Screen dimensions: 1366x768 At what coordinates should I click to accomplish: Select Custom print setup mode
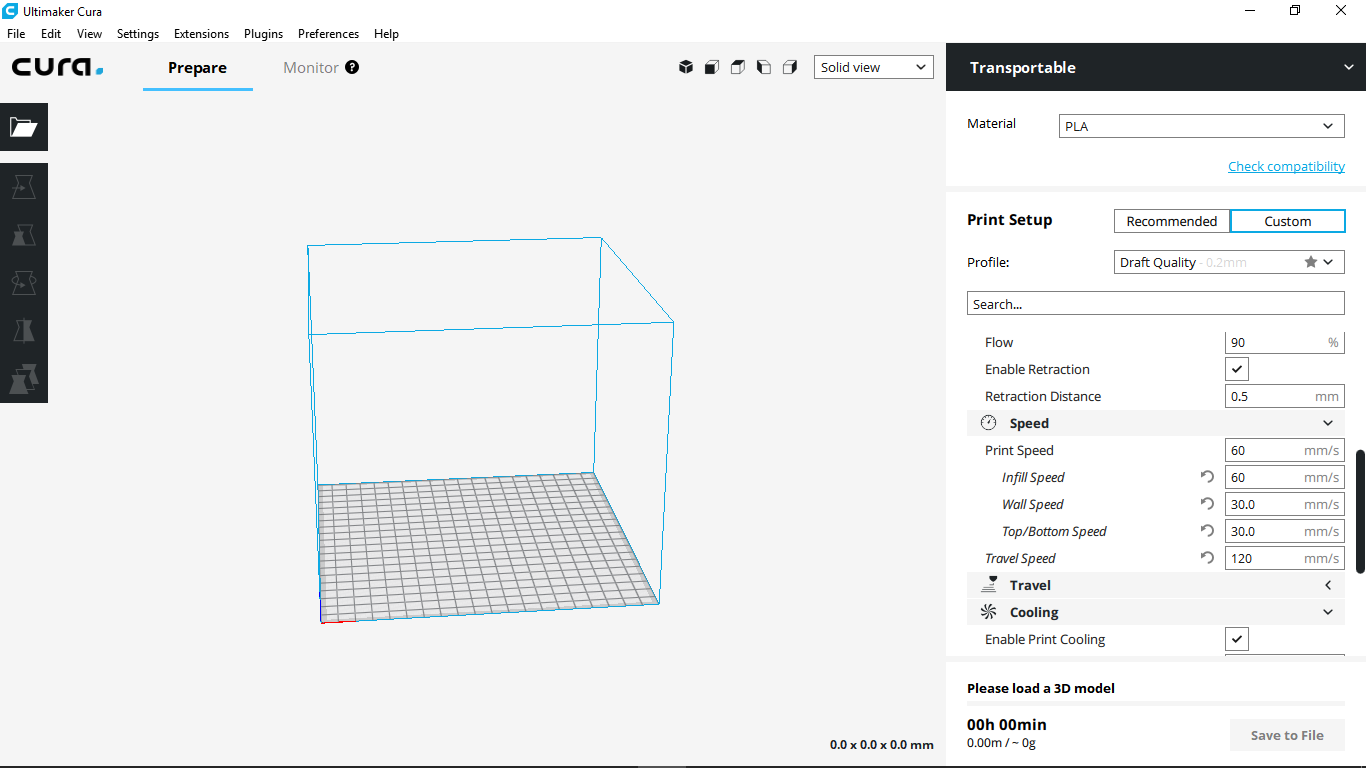[1287, 221]
